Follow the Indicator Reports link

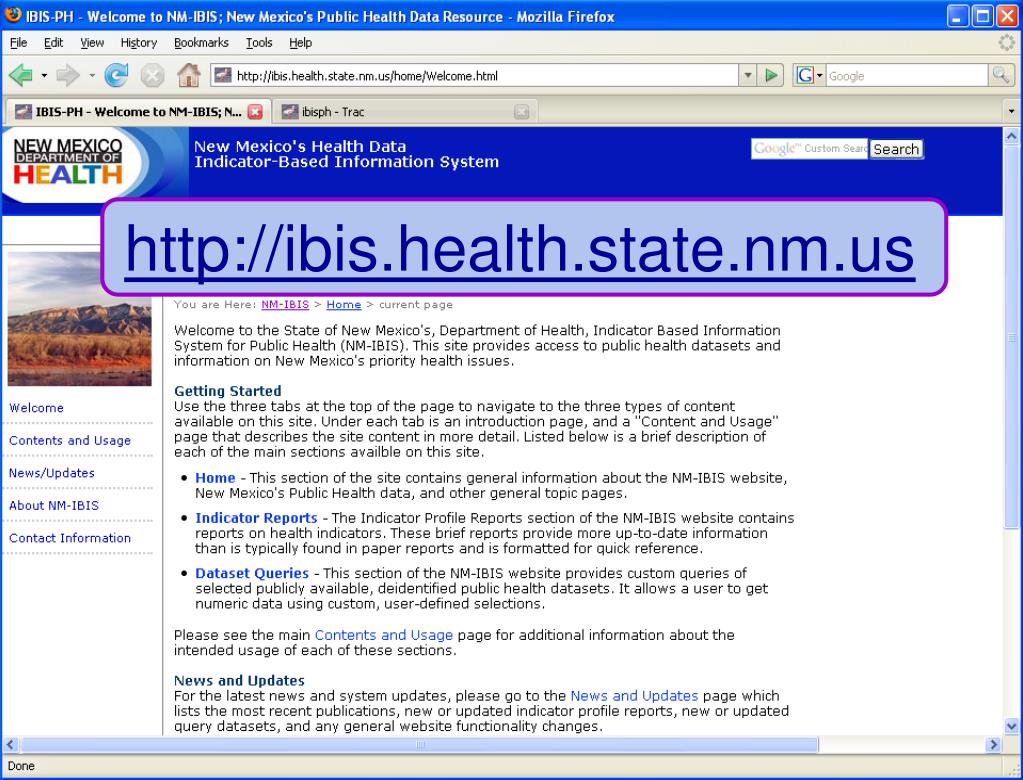pyautogui.click(x=256, y=518)
